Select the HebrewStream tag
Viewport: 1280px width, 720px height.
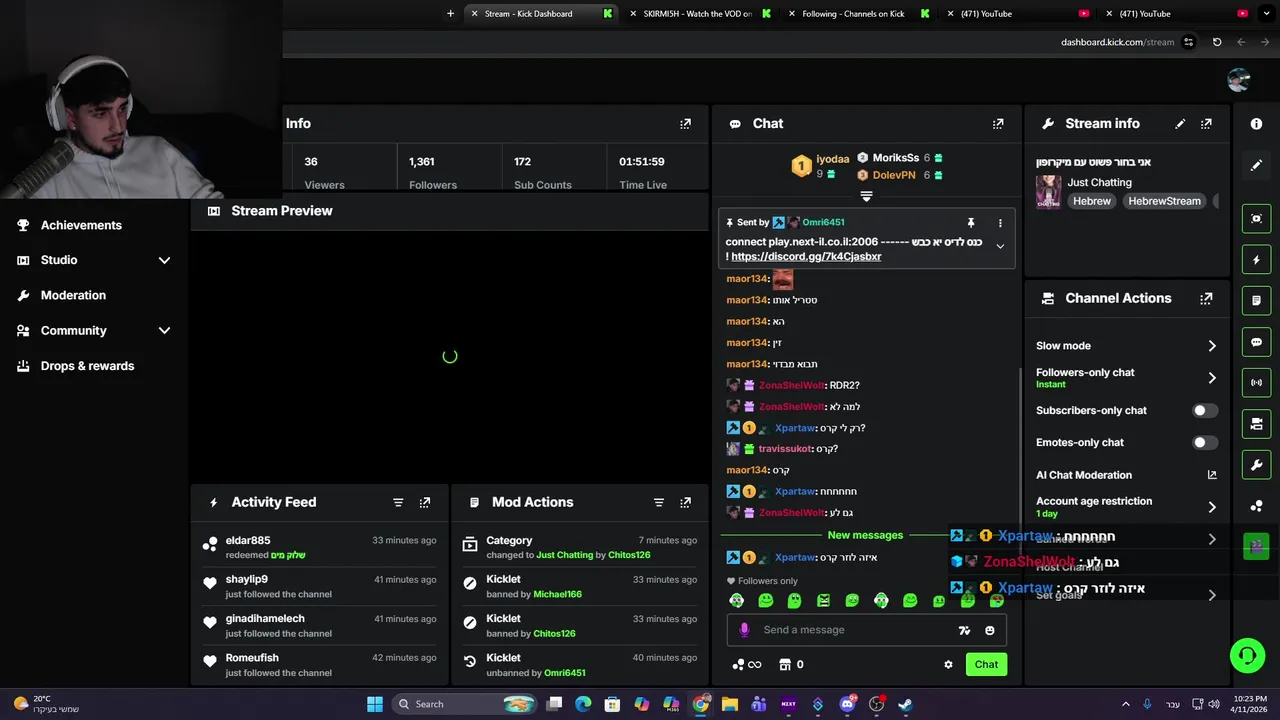click(1164, 201)
